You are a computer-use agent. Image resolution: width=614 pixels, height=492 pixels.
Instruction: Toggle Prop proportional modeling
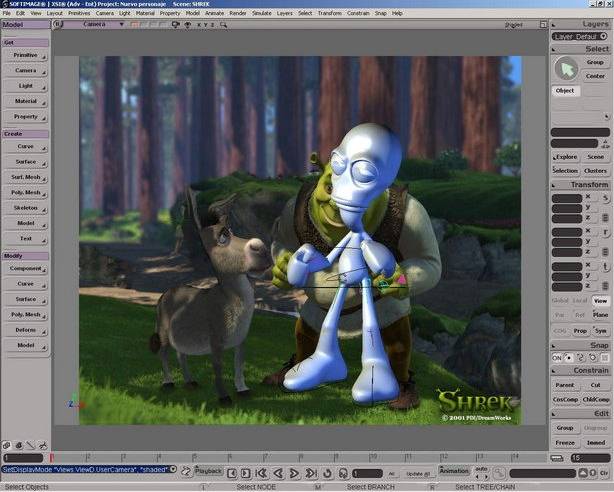pyautogui.click(x=580, y=331)
